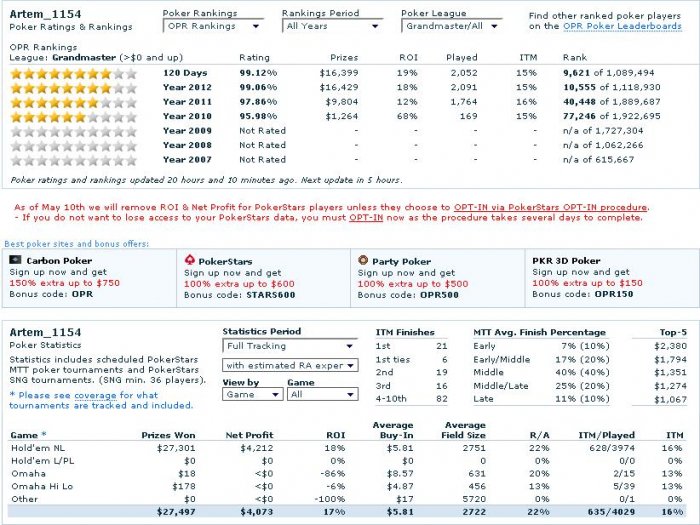This screenshot has height=525, width=700.
Task: Open the Rankings Period All Years dropdown
Action: pyautogui.click(x=333, y=26)
